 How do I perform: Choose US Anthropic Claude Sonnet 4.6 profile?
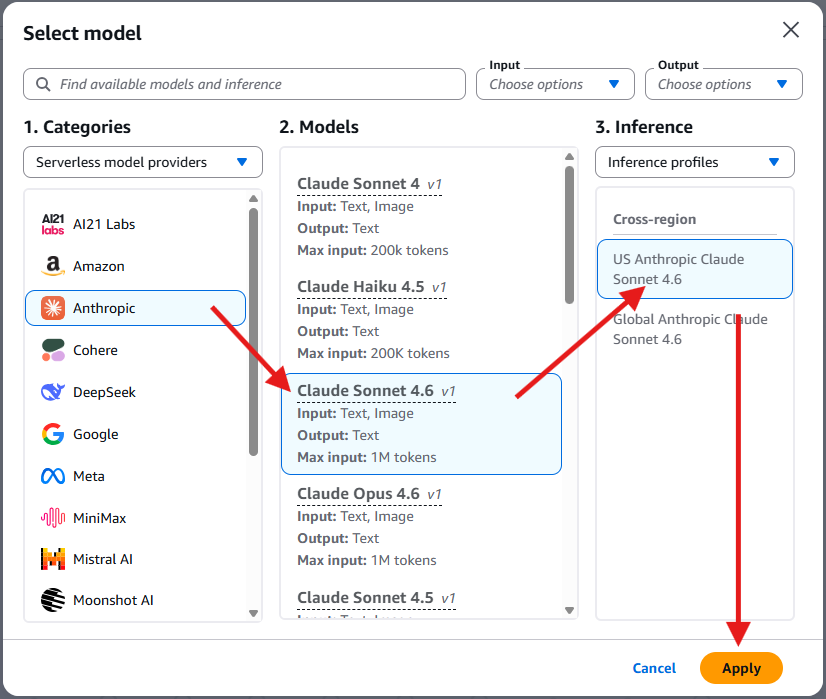(695, 269)
